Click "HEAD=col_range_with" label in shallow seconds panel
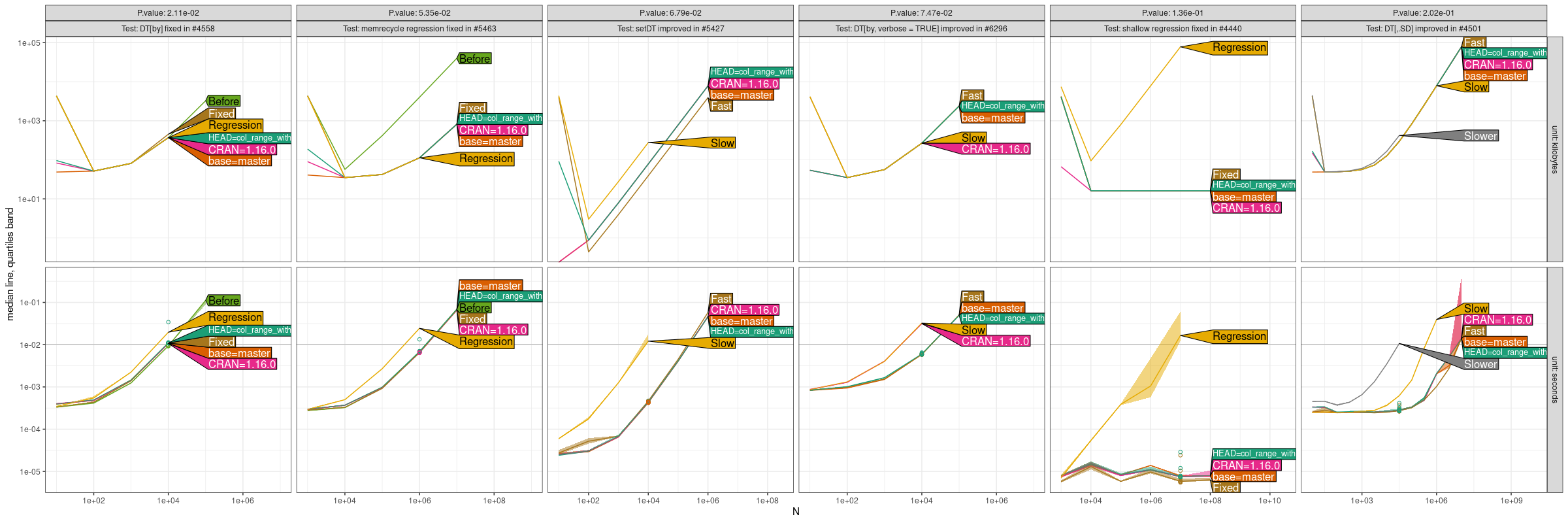 (x=1254, y=454)
